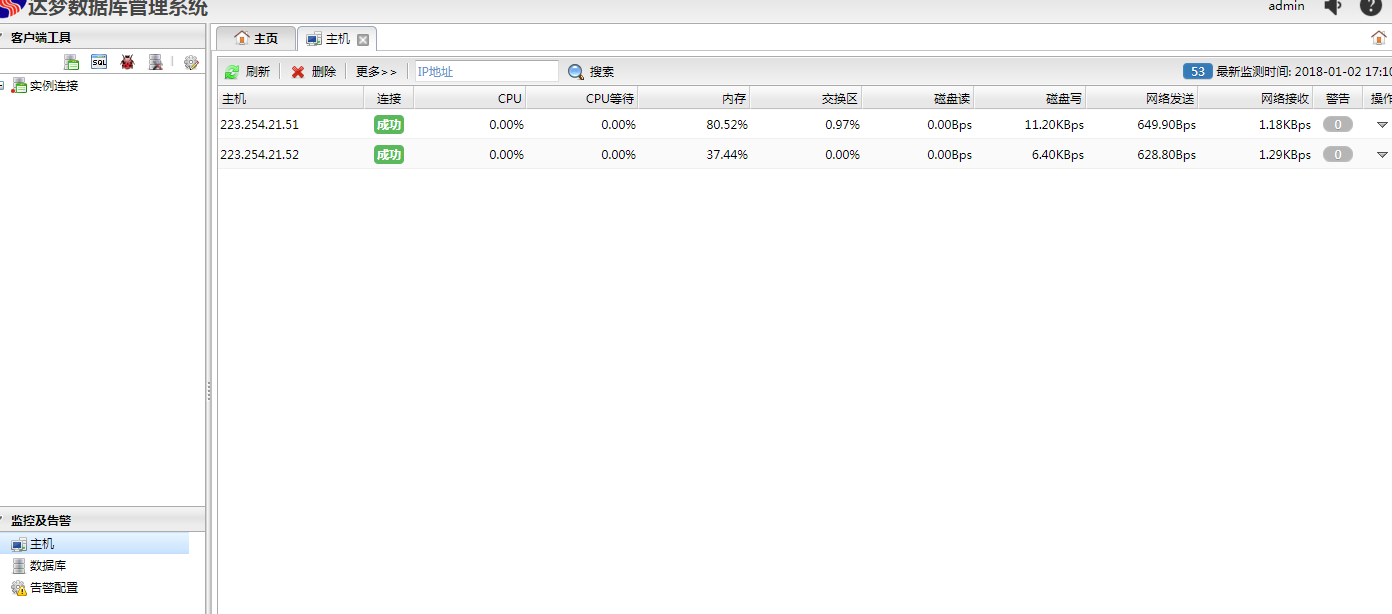Click the alarm count badge for 223.254.21.52

[1338, 155]
